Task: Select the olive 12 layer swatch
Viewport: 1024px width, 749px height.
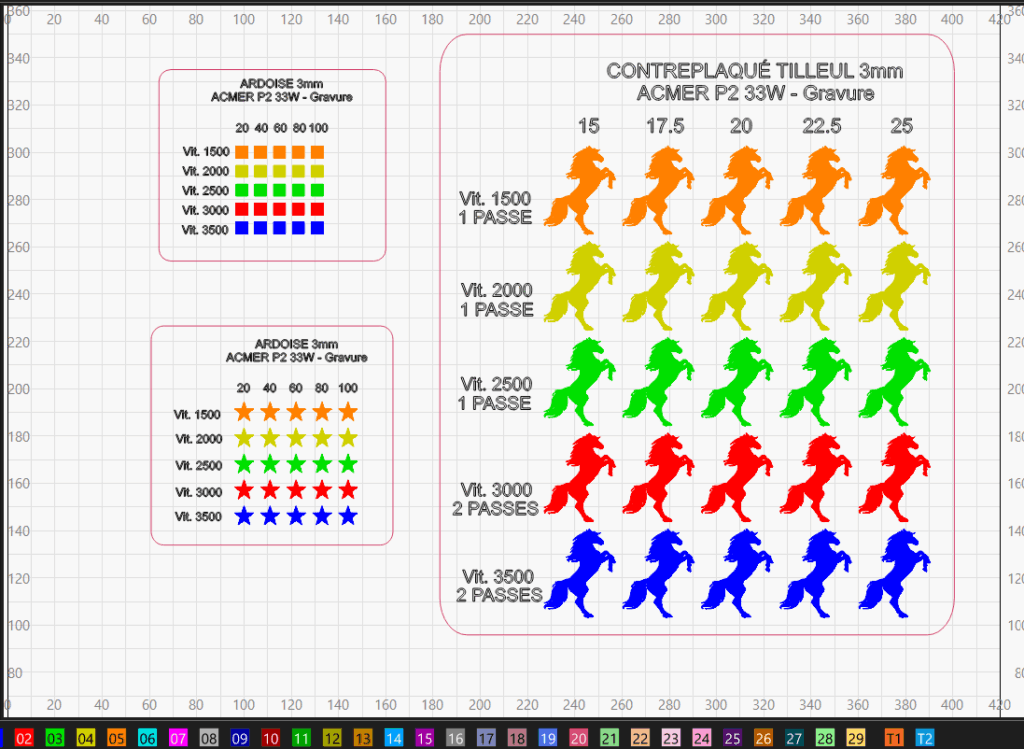Action: coord(332,739)
